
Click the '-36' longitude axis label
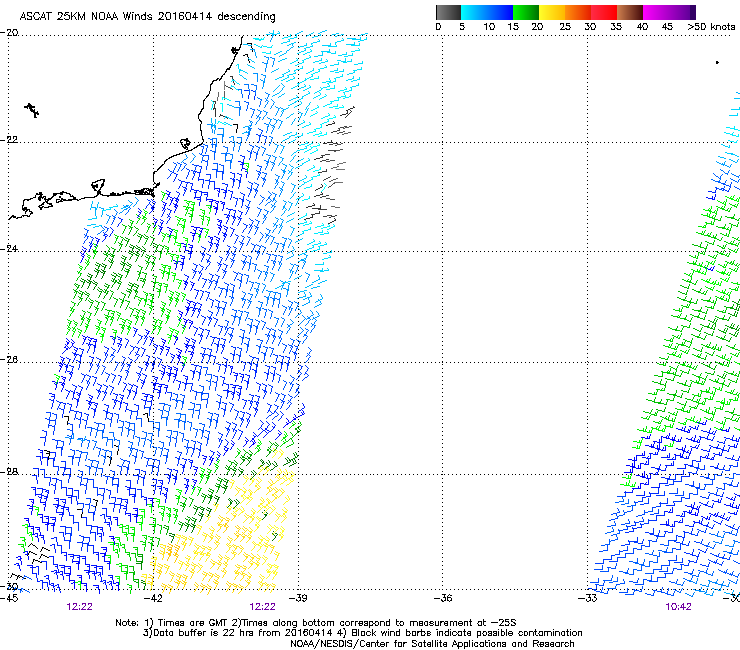tap(443, 598)
